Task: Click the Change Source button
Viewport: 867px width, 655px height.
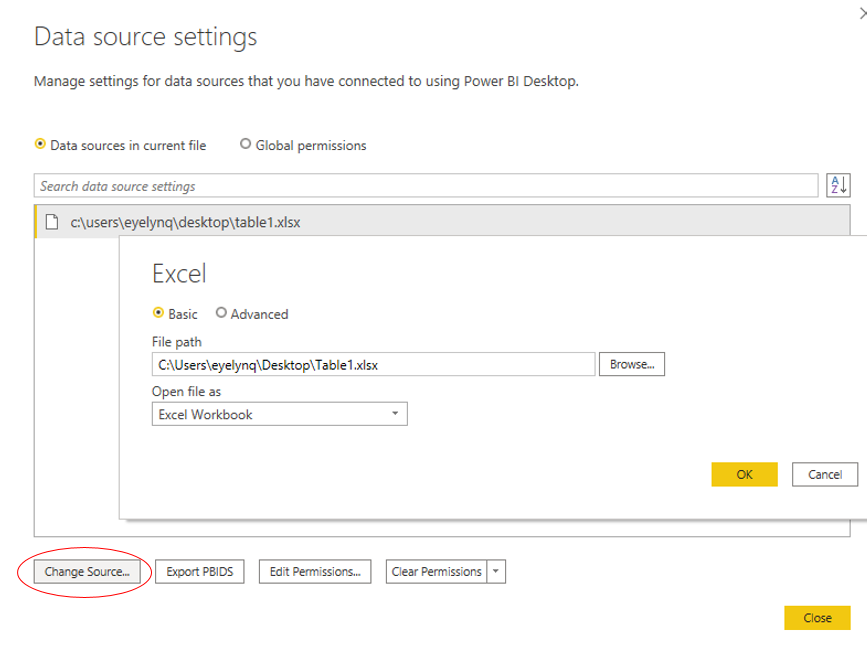Action: click(87, 572)
